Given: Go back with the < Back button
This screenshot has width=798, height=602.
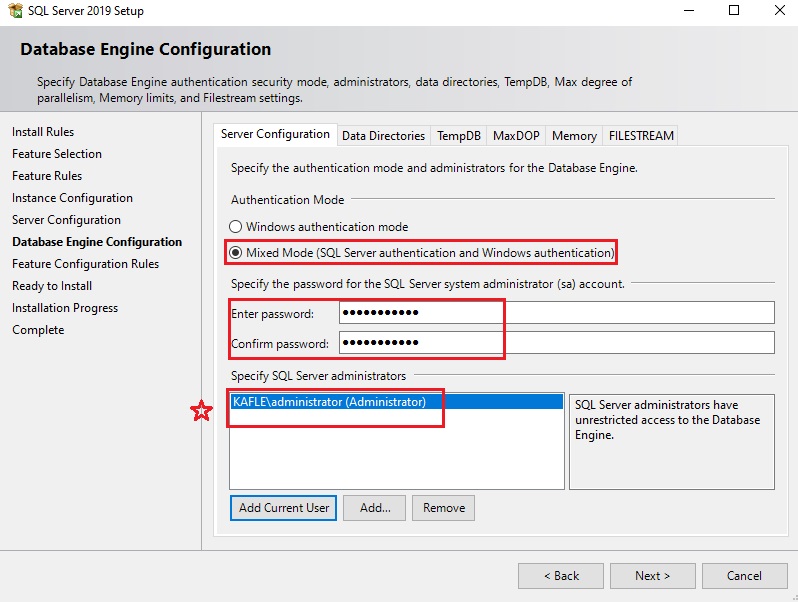Looking at the screenshot, I should click(x=561, y=576).
